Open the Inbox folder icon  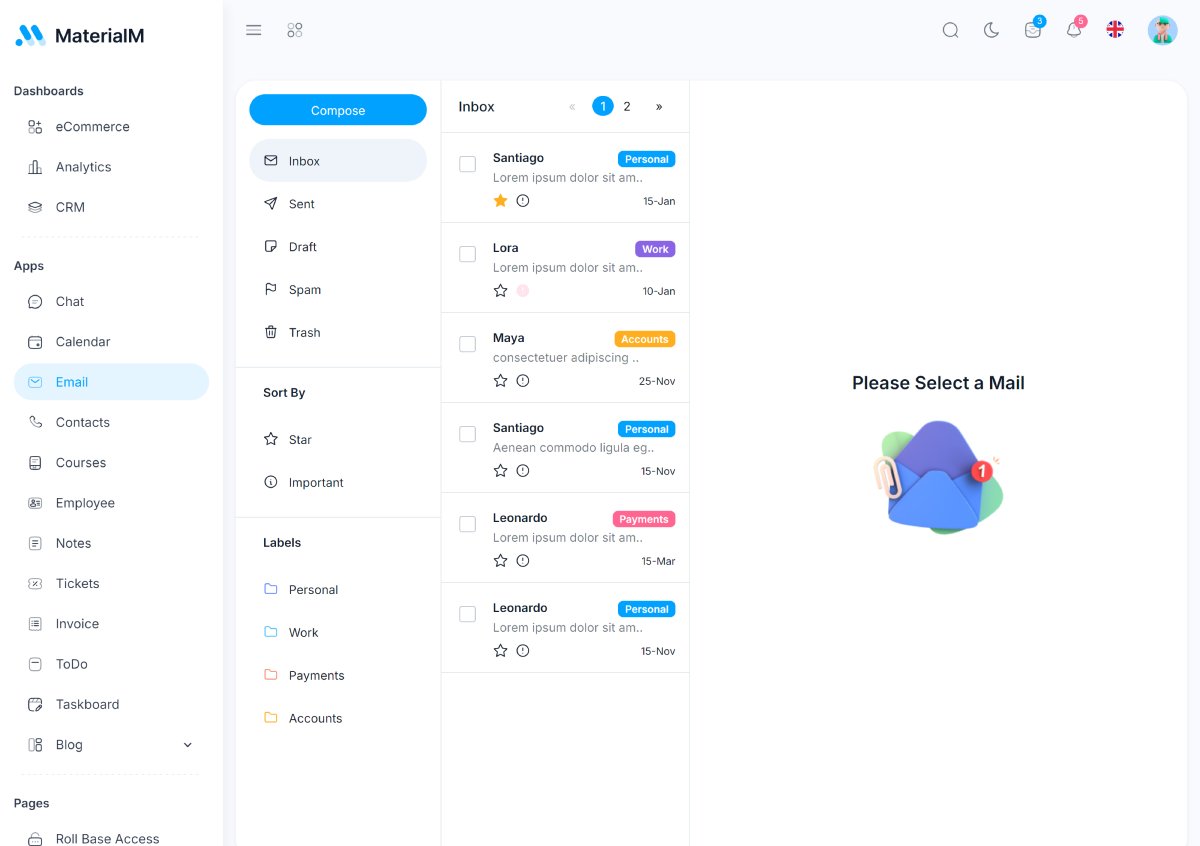(270, 160)
